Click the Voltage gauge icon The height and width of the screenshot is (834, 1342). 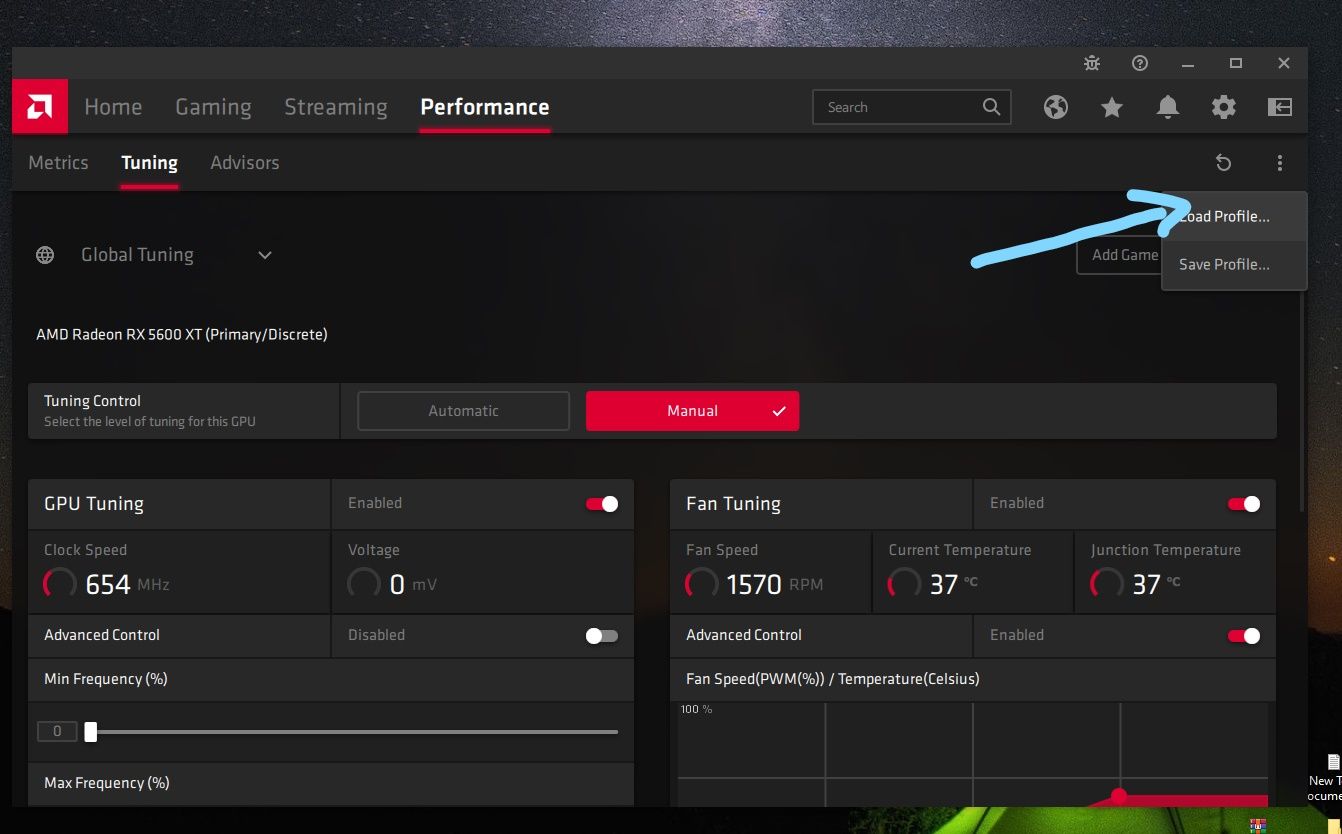pyautogui.click(x=364, y=584)
